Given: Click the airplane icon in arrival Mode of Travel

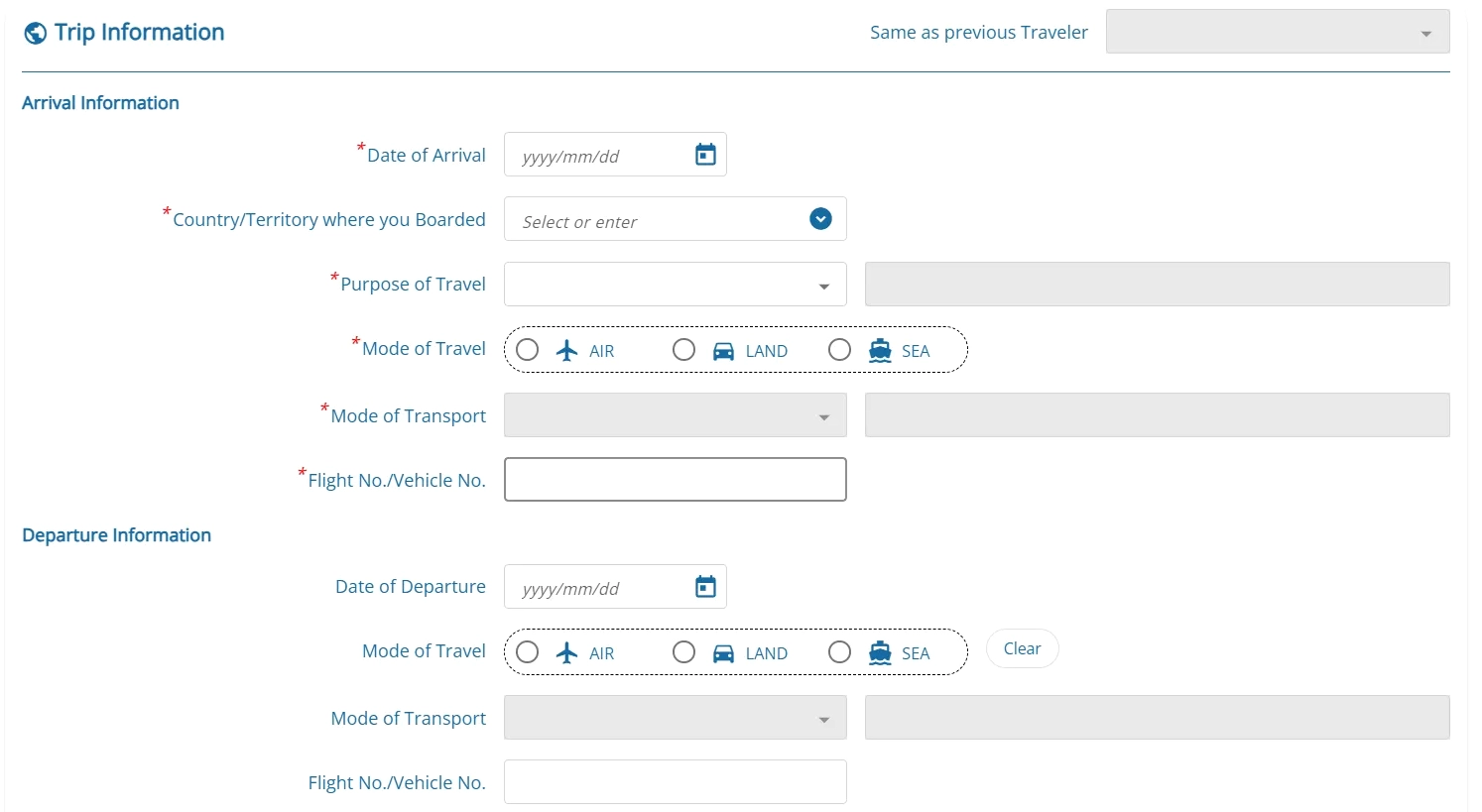Looking at the screenshot, I should tap(566, 351).
